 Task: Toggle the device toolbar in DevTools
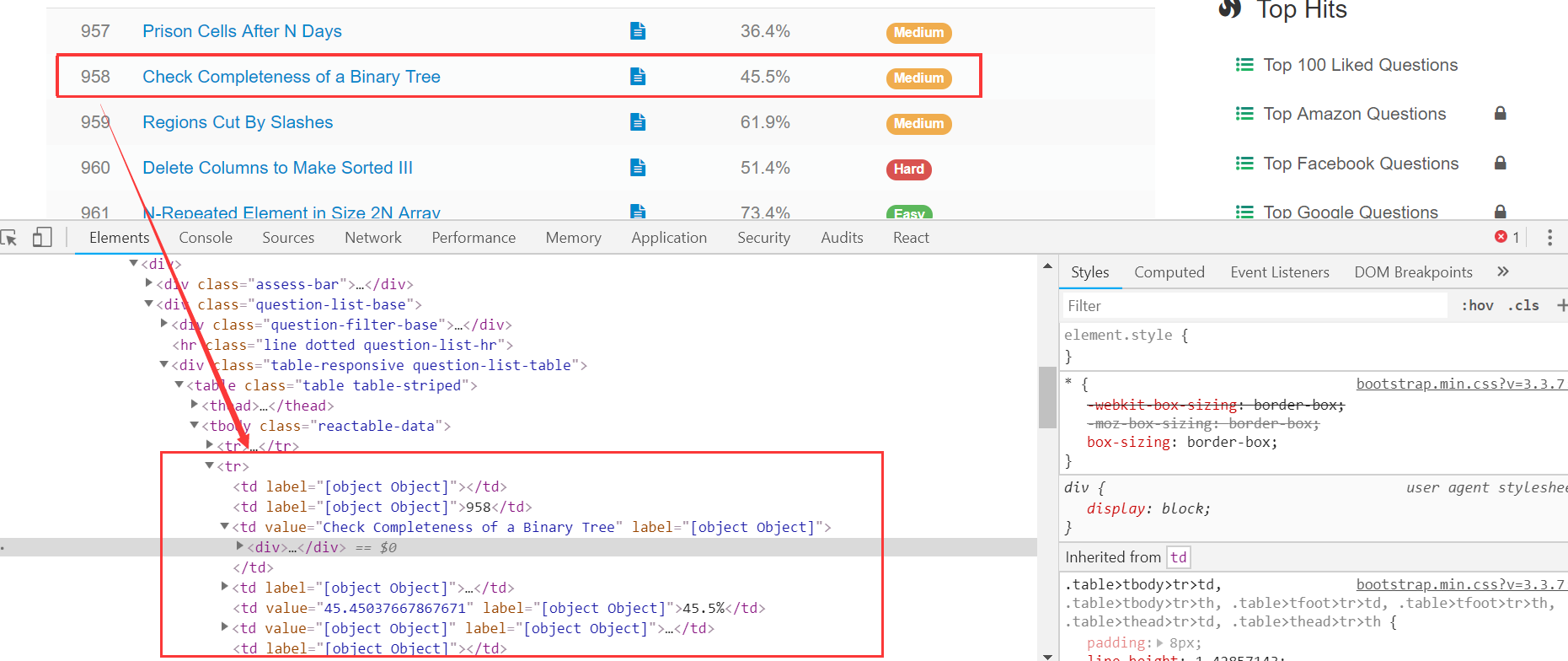pos(42,238)
